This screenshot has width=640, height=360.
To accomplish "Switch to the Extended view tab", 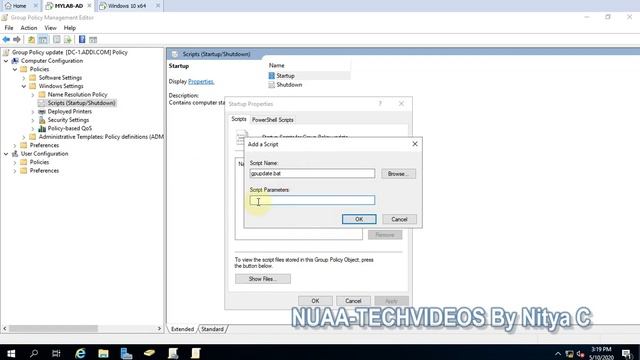I will tap(182, 329).
